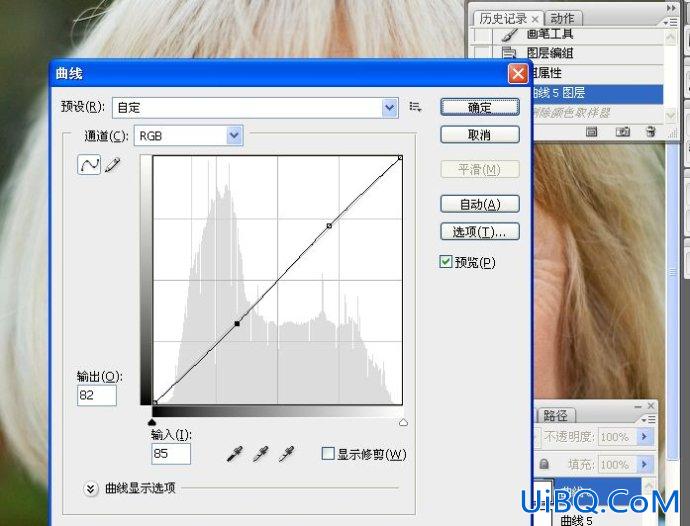The image size is (690, 526).
Task: Click the Output value field showing 82
Action: [97, 395]
